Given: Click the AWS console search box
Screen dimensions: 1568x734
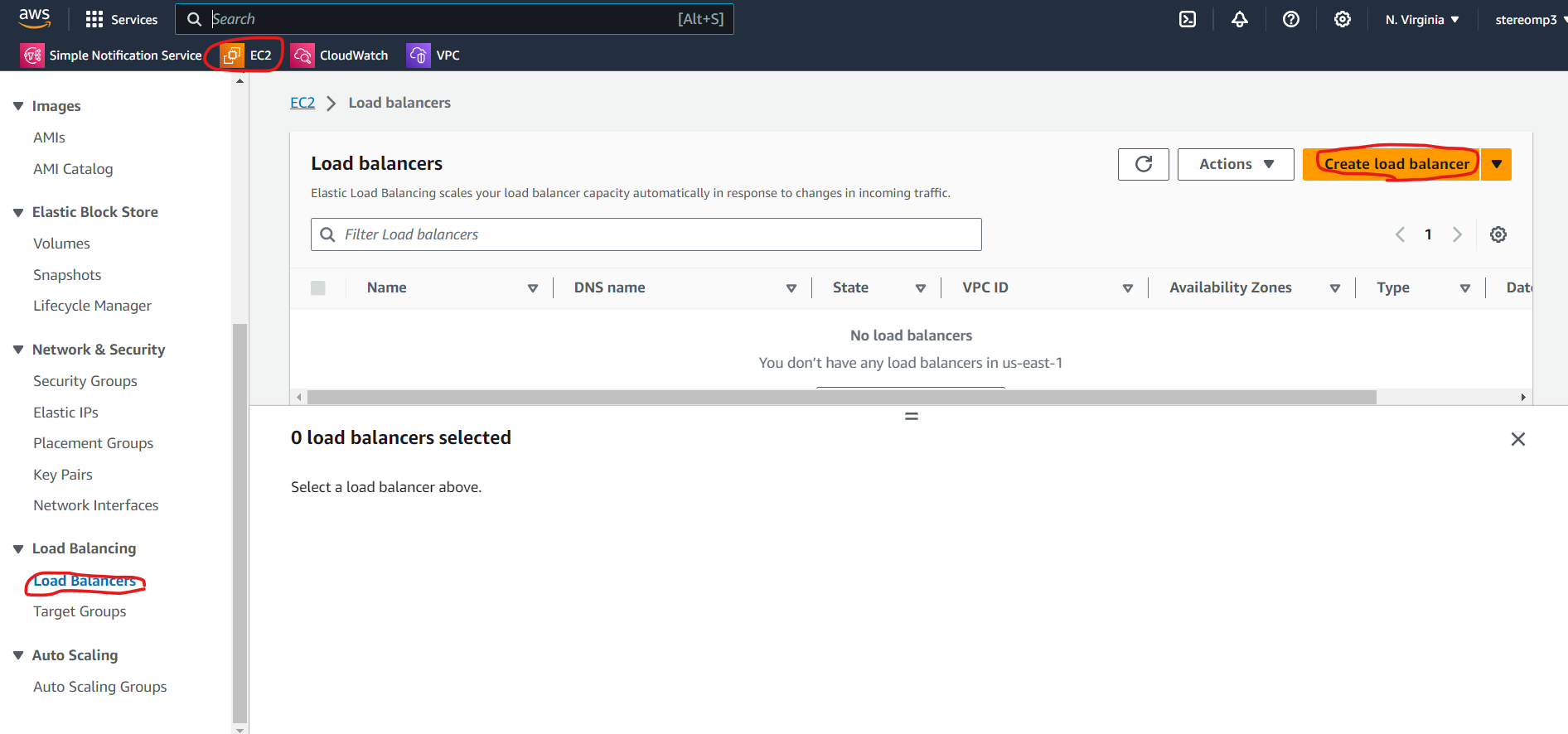Looking at the screenshot, I should (x=454, y=19).
